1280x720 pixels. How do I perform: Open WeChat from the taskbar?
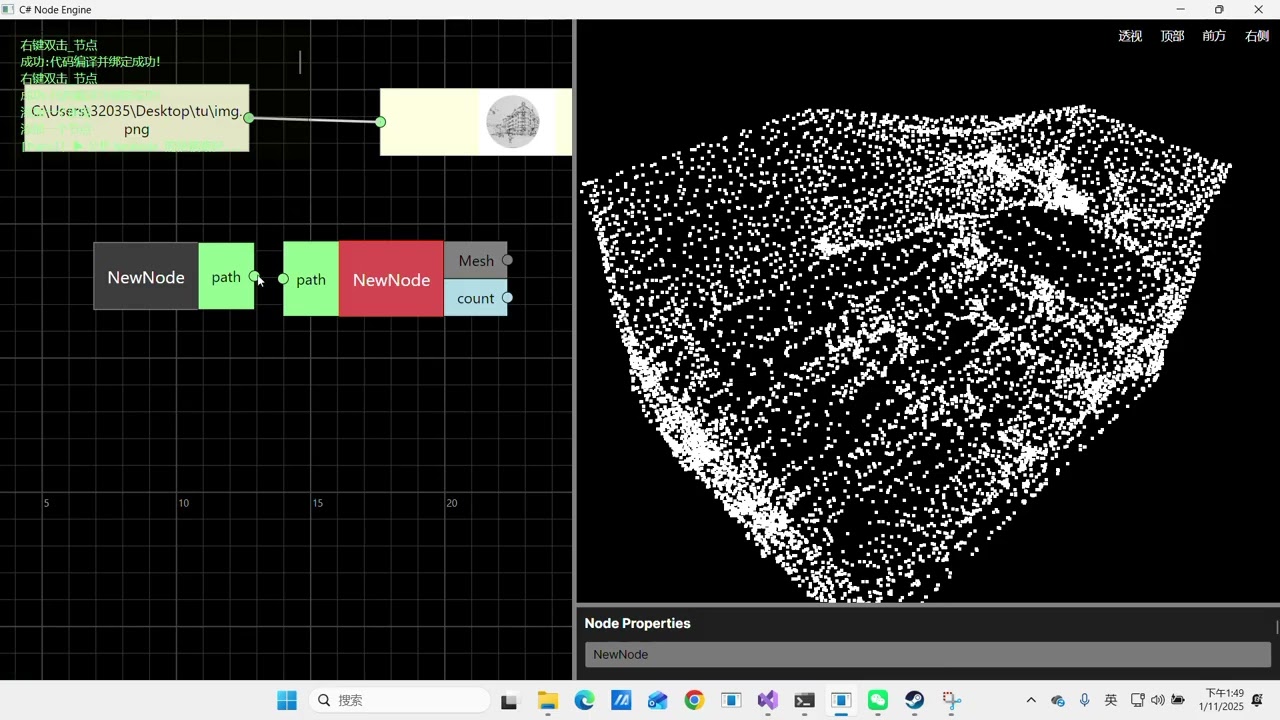click(878, 700)
